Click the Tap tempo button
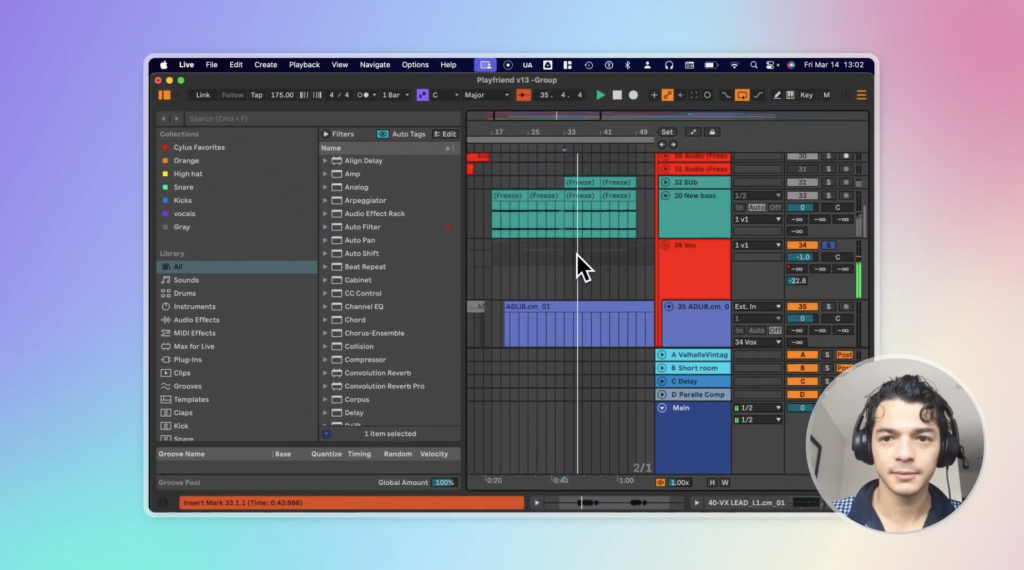 [257, 95]
